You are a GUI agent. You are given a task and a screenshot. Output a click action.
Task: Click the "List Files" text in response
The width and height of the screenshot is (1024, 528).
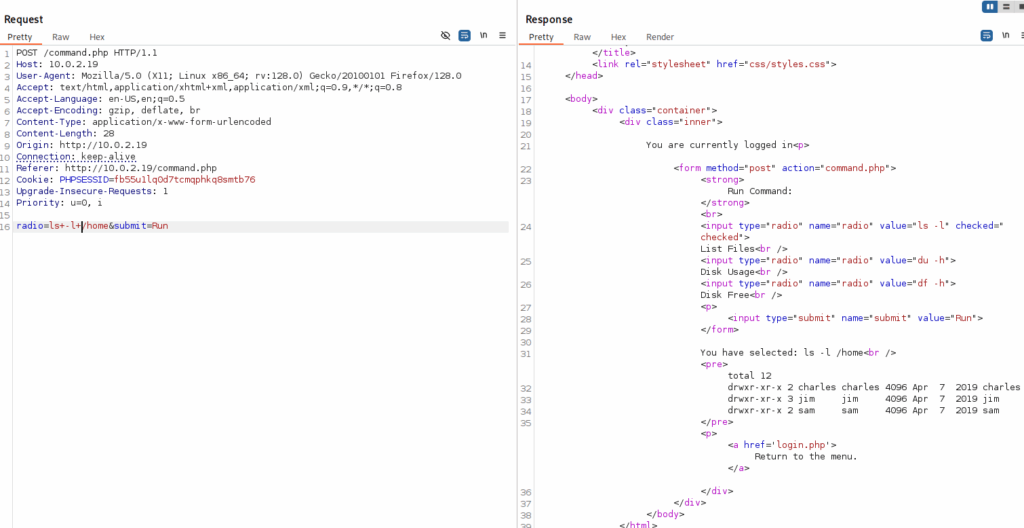pyautogui.click(x=728, y=249)
